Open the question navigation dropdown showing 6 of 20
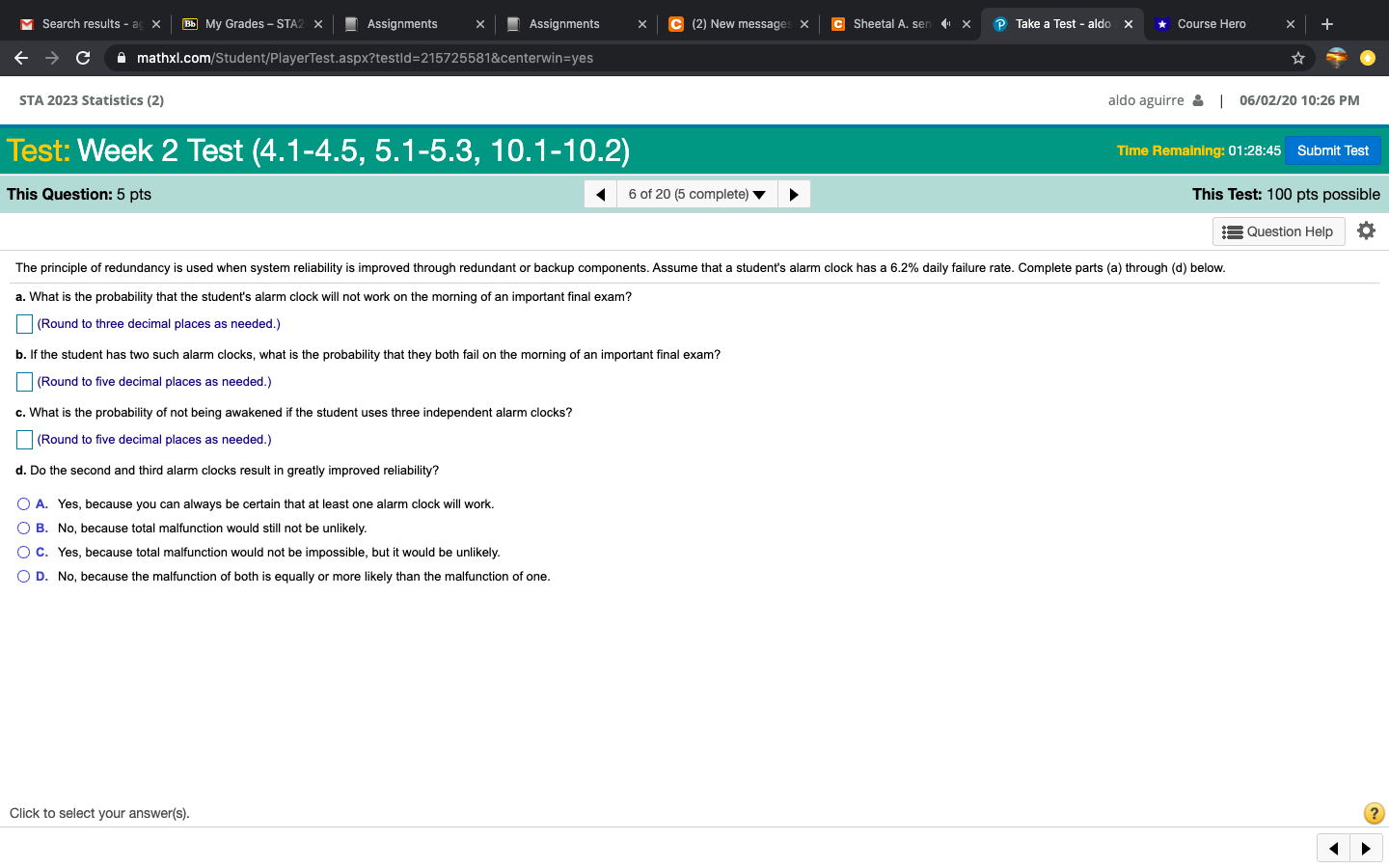This screenshot has width=1389, height=868. 696,193
